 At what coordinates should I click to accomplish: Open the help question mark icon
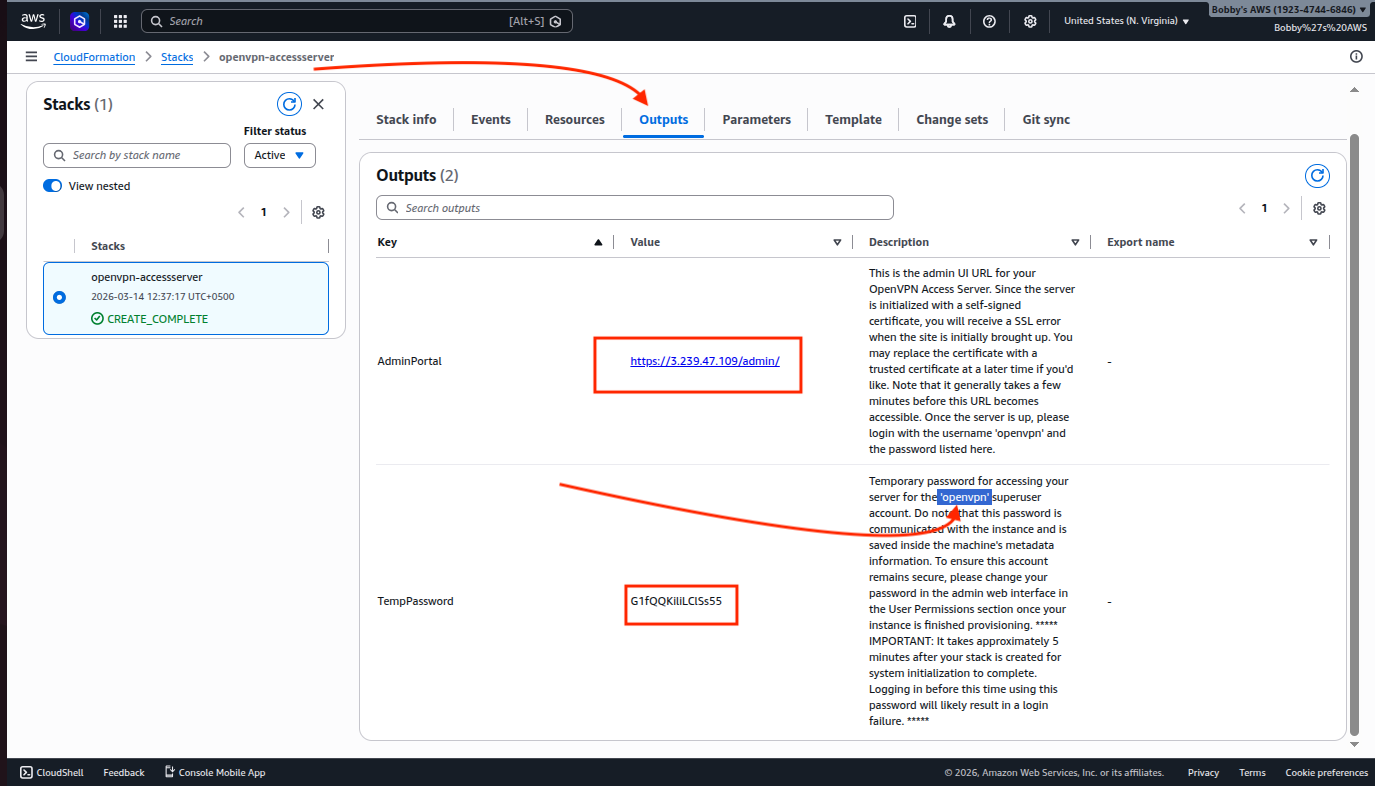989,21
